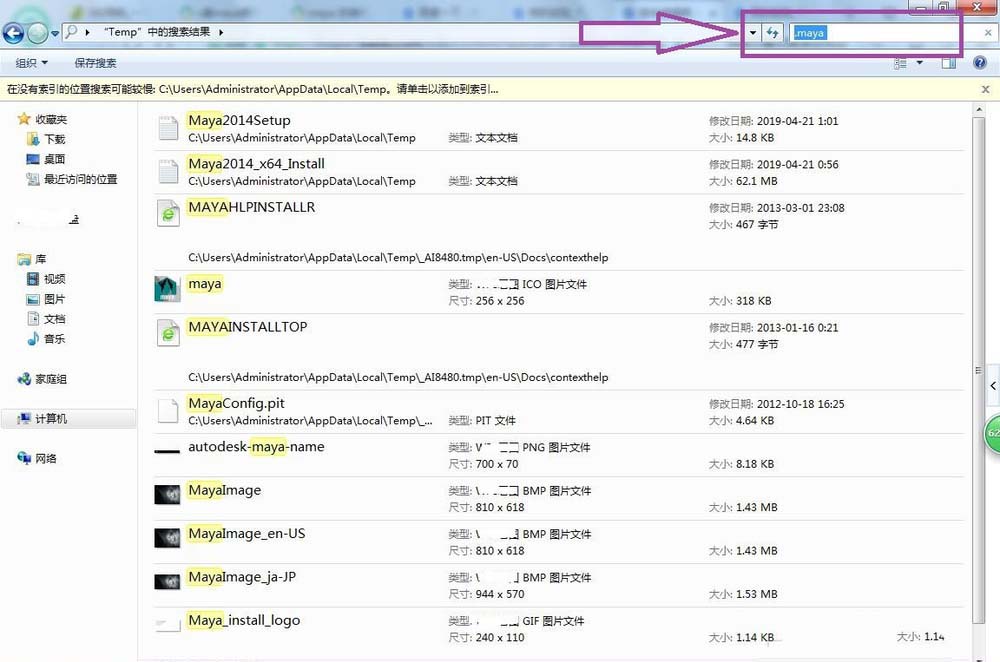This screenshot has height=662, width=1000.
Task: Go back with the Back arrow button
Action: click(x=13, y=33)
